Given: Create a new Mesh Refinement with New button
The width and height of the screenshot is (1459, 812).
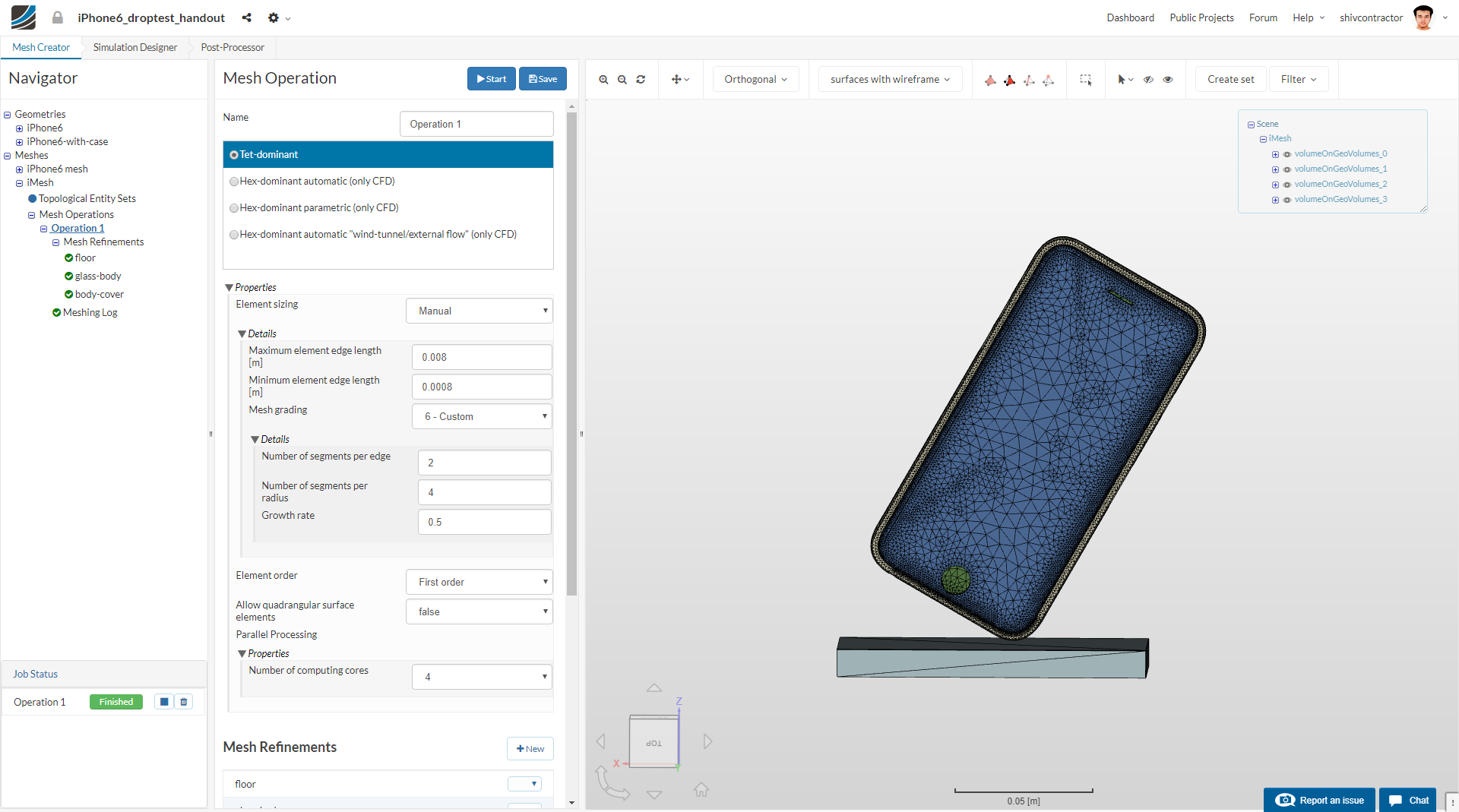Looking at the screenshot, I should coord(530,748).
